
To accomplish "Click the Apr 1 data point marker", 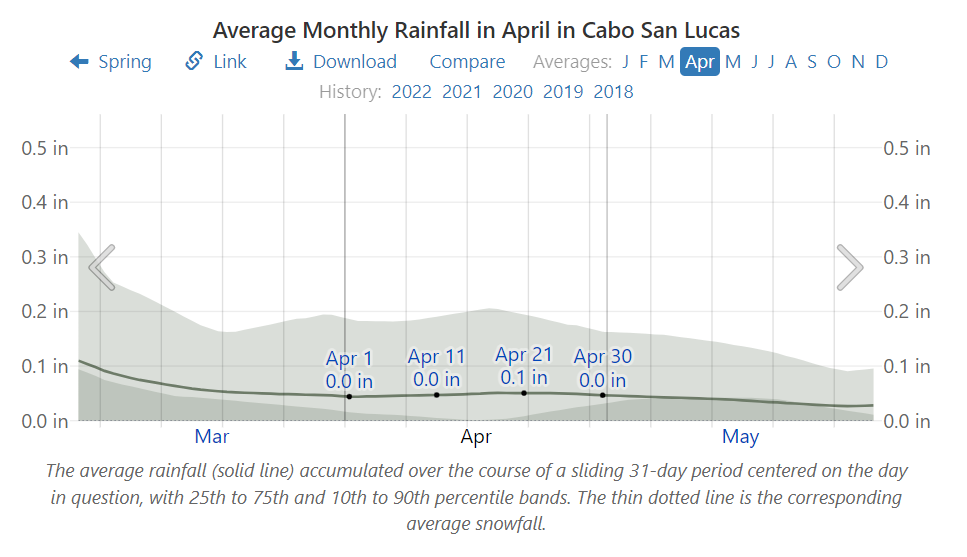I will pos(349,396).
